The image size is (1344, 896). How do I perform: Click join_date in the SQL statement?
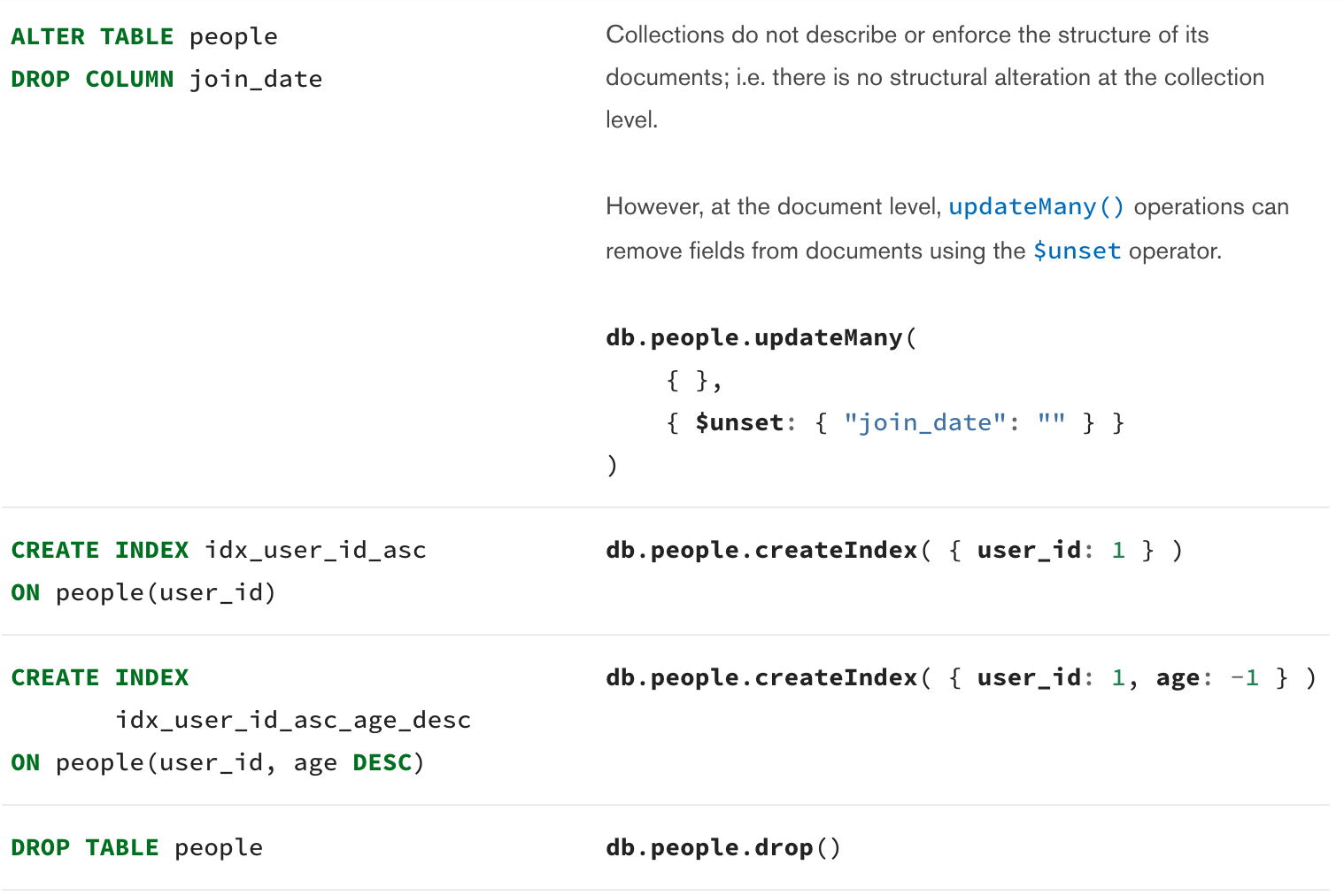pos(256,80)
